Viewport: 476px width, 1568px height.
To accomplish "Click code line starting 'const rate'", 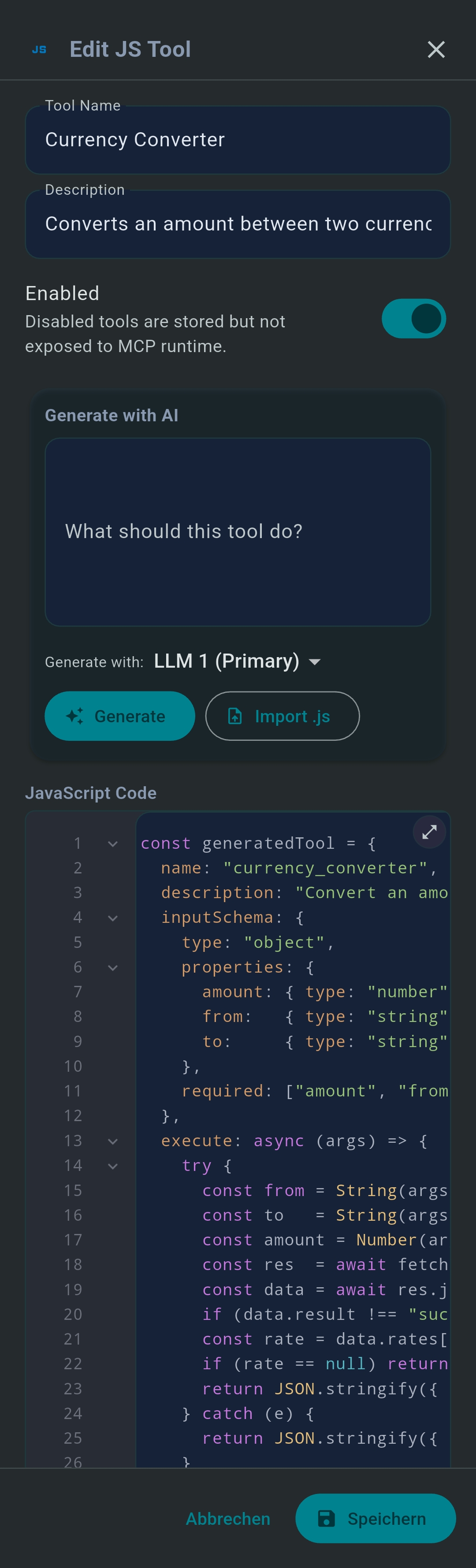I will [325, 1339].
